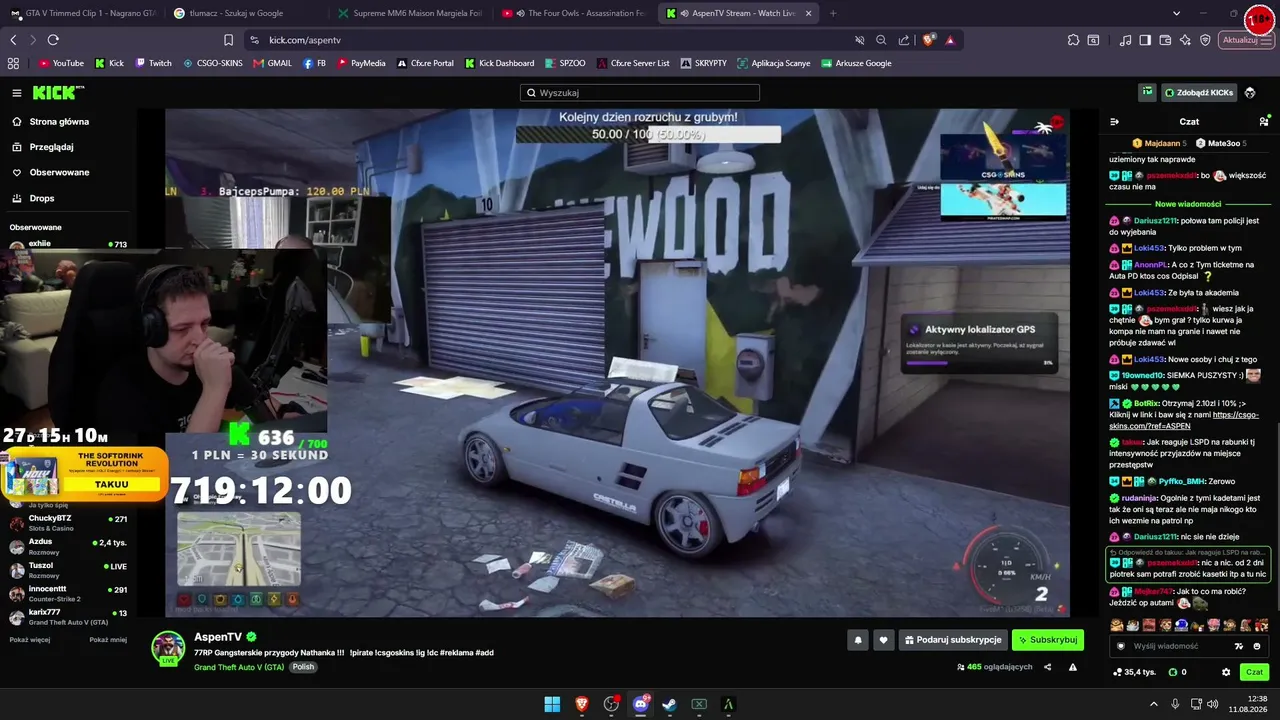Open the browser tab search dropdown
This screenshot has width=1280, height=720.
point(1176,13)
